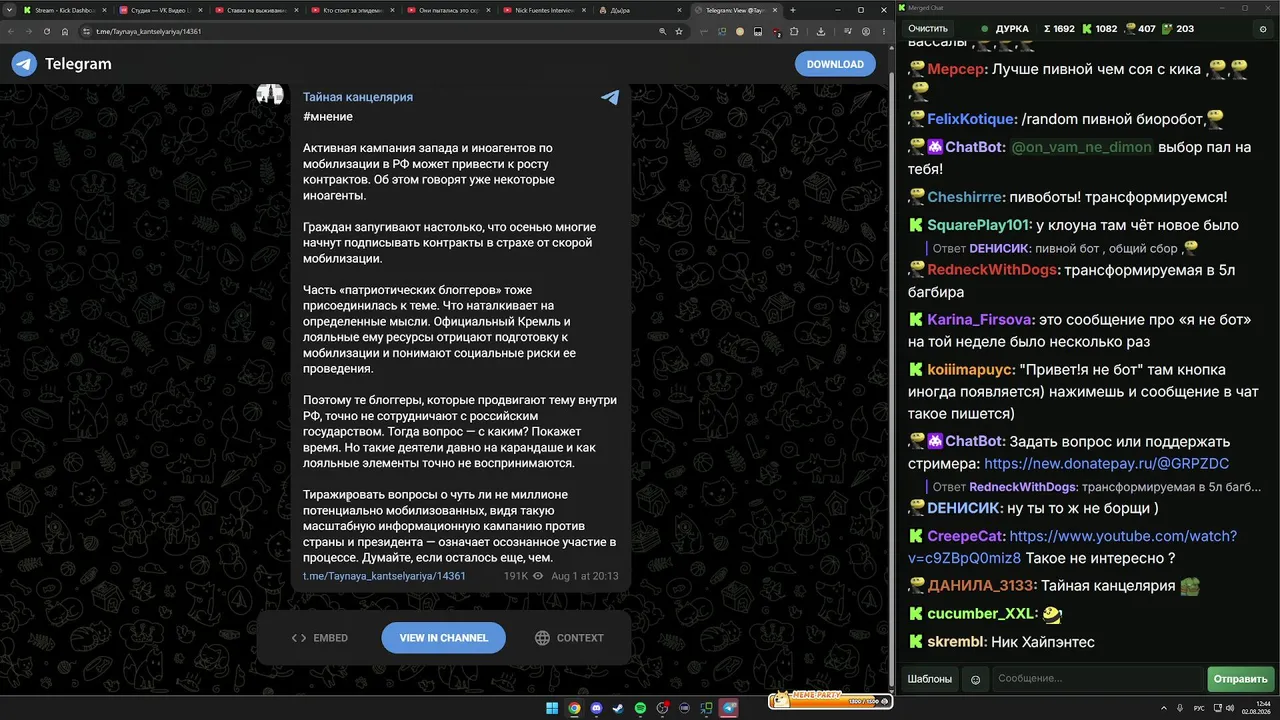Click the DOWNLOAD button on Telegram
1280x720 pixels.
click(835, 64)
